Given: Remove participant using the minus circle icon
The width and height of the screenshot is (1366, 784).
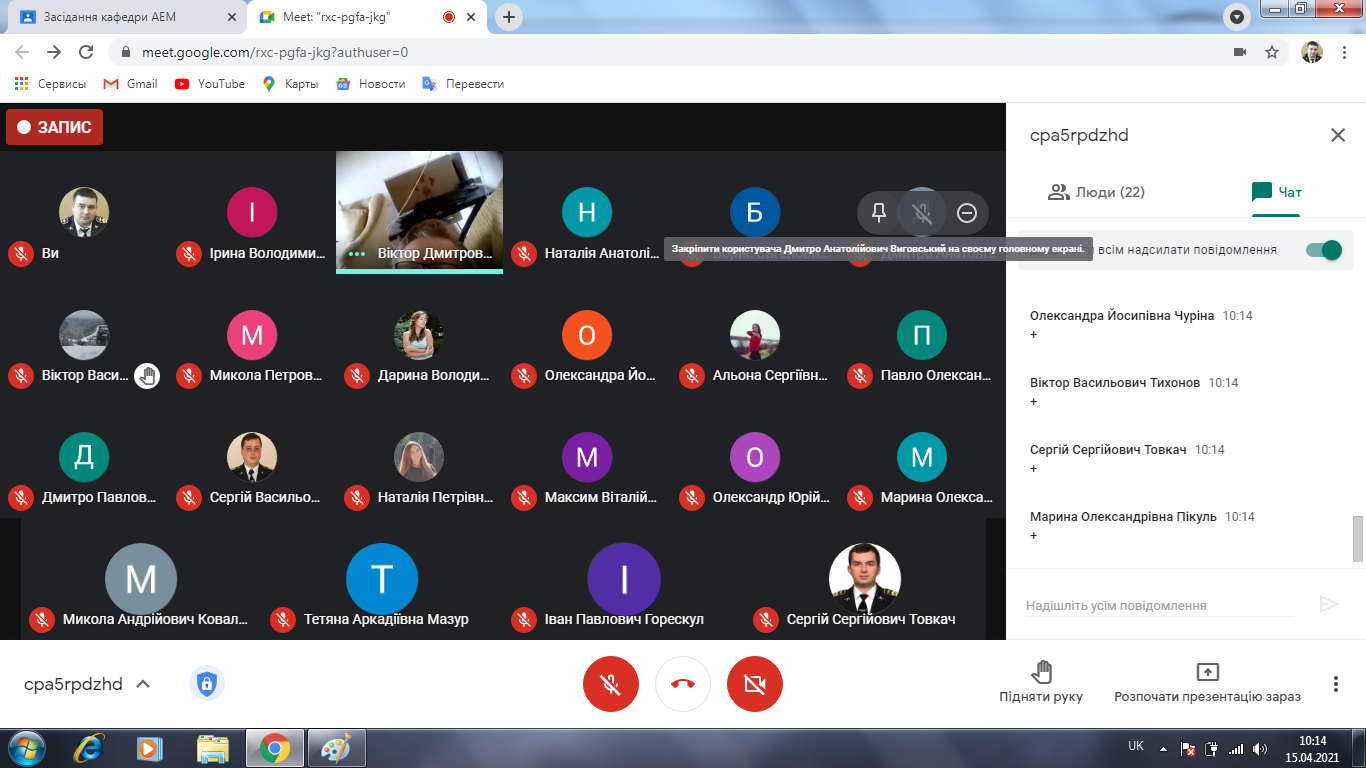Looking at the screenshot, I should (967, 212).
